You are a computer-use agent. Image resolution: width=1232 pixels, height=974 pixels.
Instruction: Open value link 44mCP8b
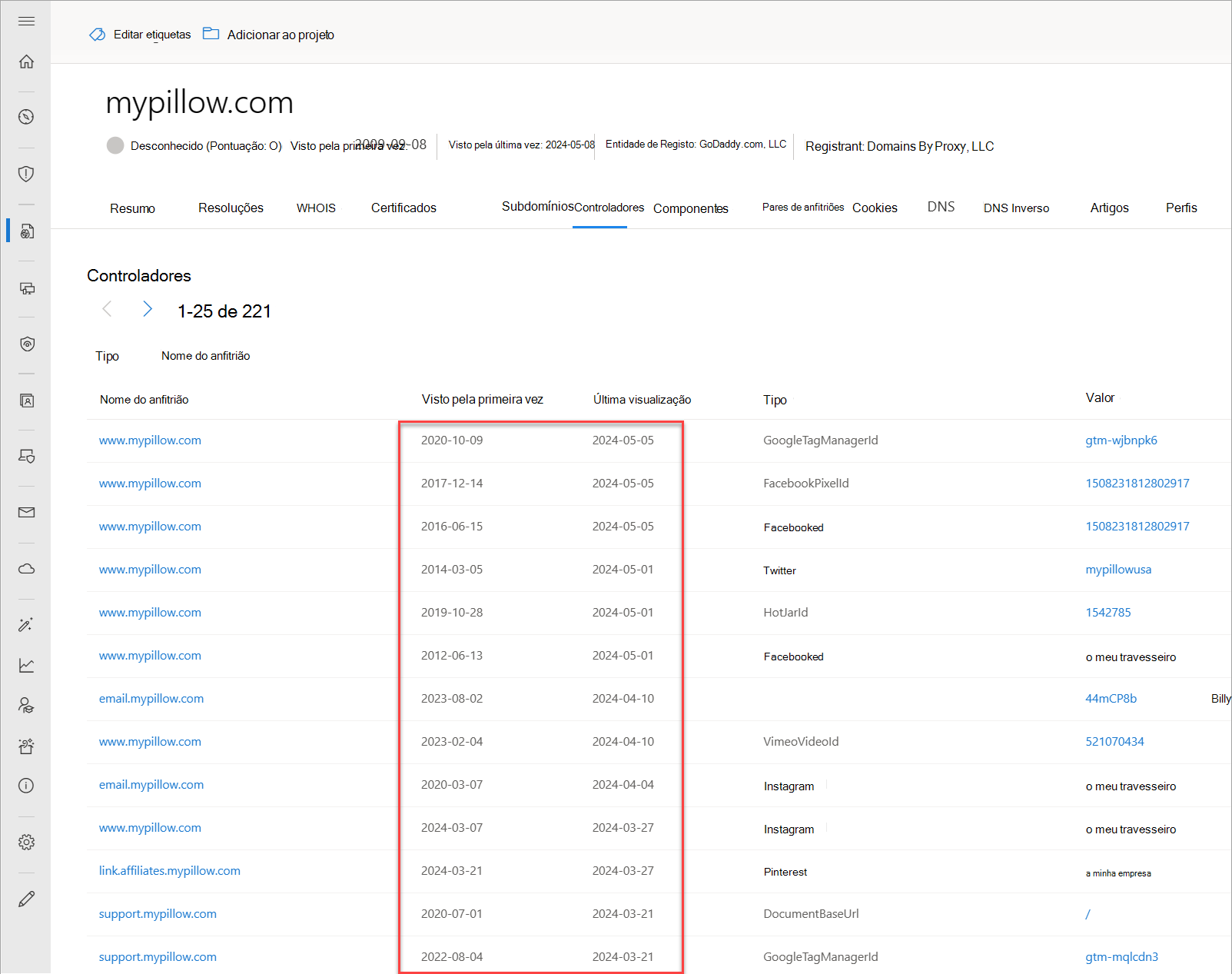tap(1111, 699)
